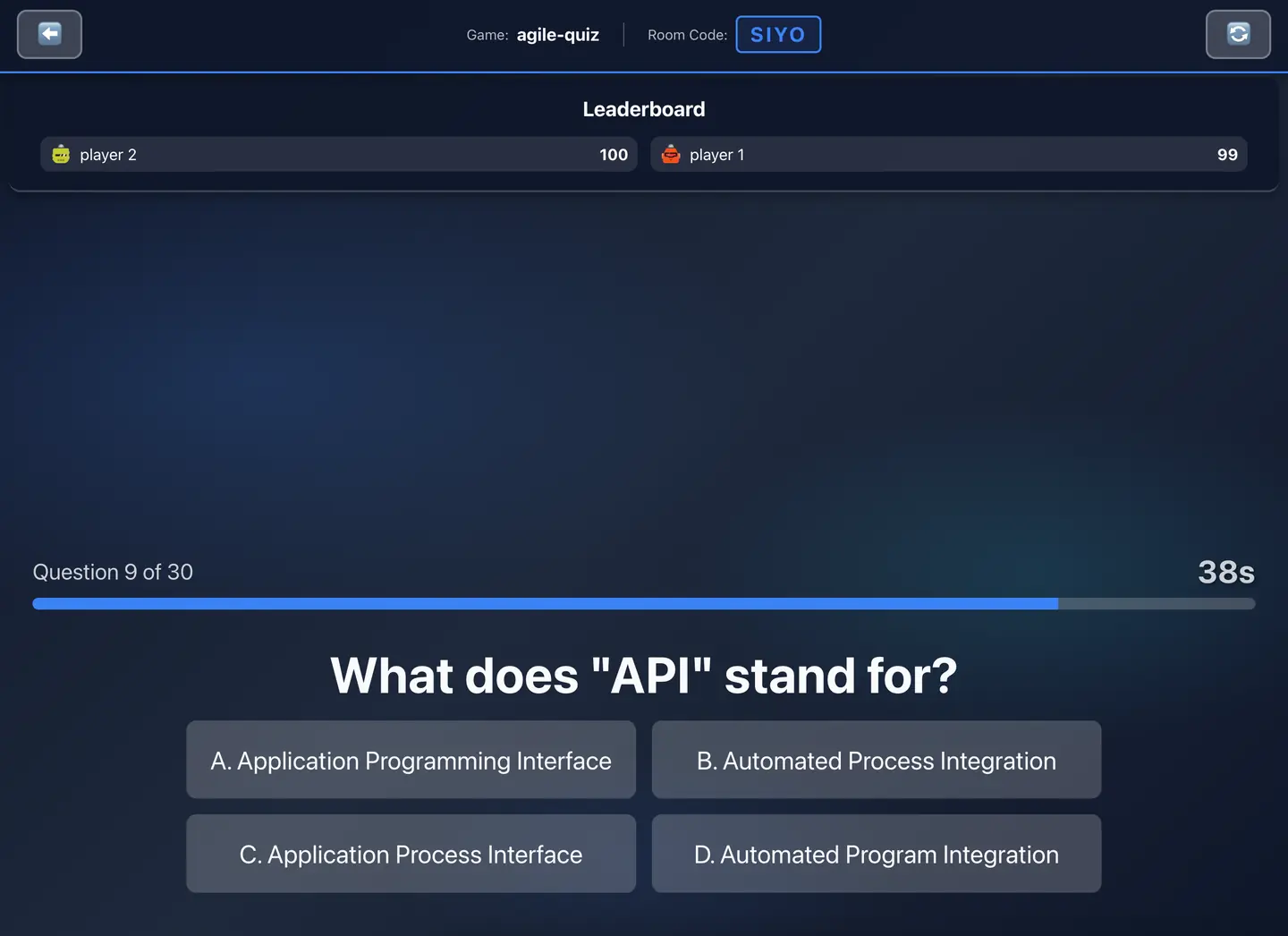Click player 1's red avatar icon
1288x936 pixels.
coord(671,154)
